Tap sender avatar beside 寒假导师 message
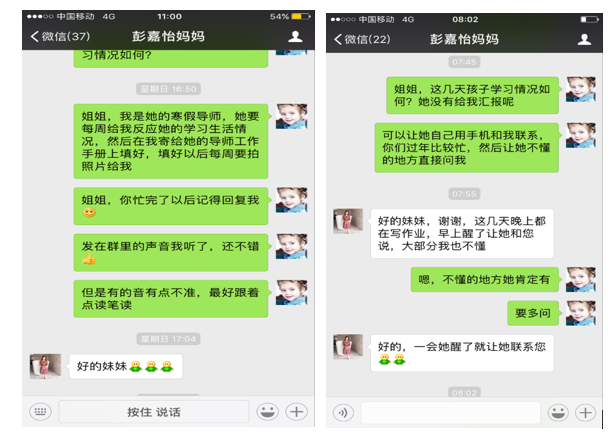Viewport: 615px width, 434px height. pyautogui.click(x=291, y=116)
